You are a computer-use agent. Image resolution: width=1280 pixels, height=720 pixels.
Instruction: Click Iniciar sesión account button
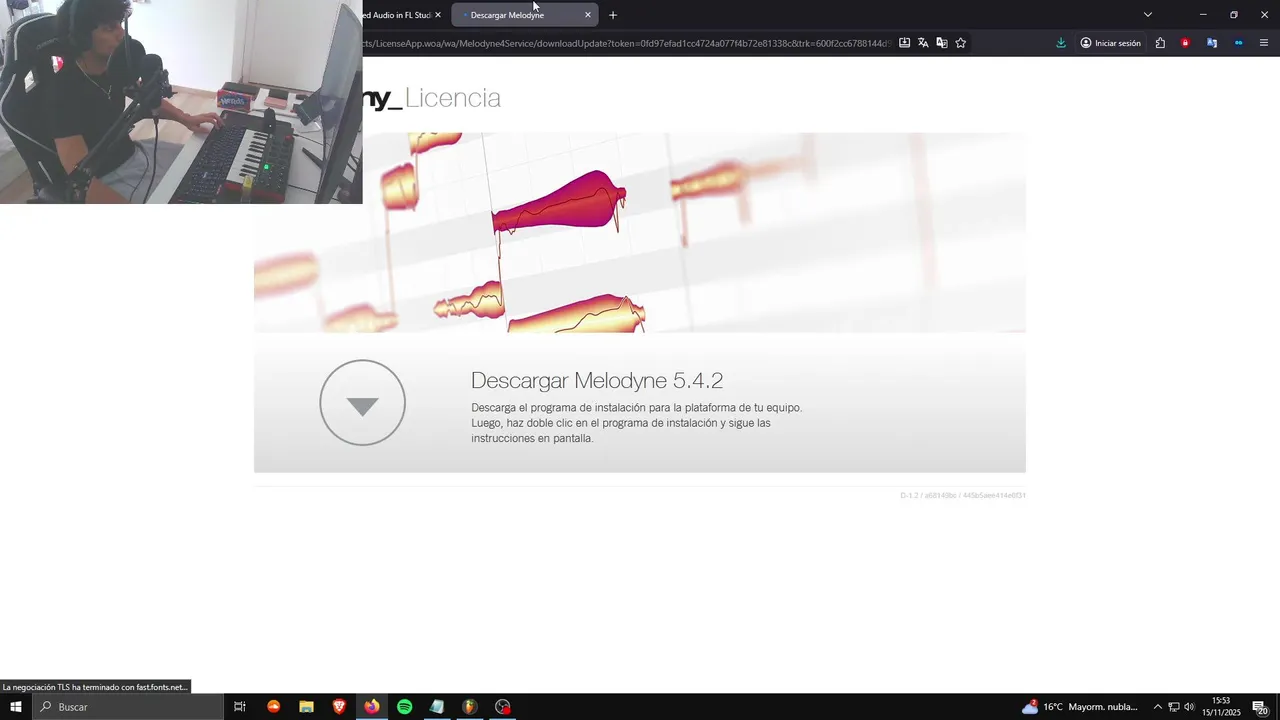click(1110, 43)
